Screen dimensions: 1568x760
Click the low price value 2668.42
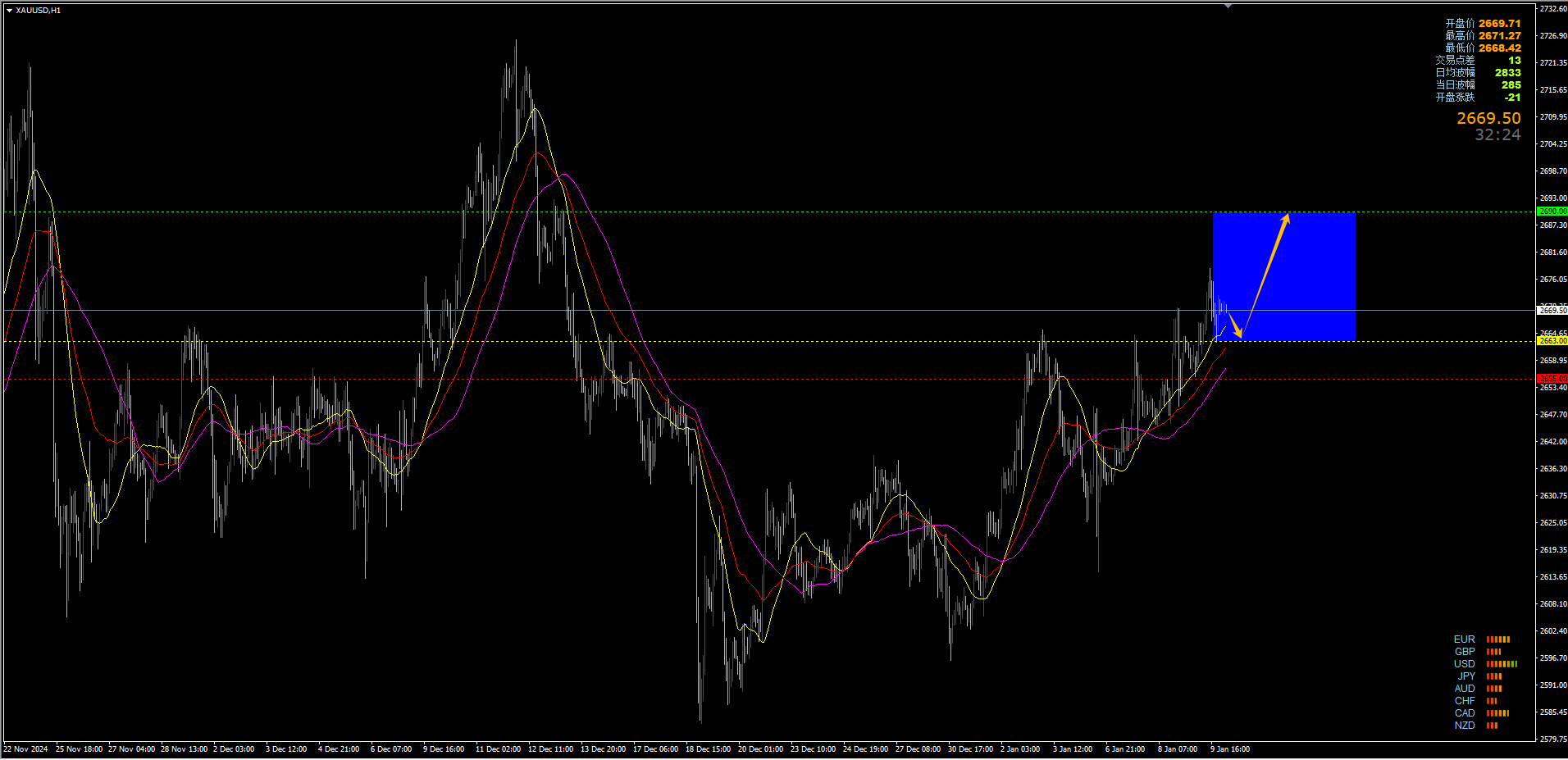point(1500,48)
